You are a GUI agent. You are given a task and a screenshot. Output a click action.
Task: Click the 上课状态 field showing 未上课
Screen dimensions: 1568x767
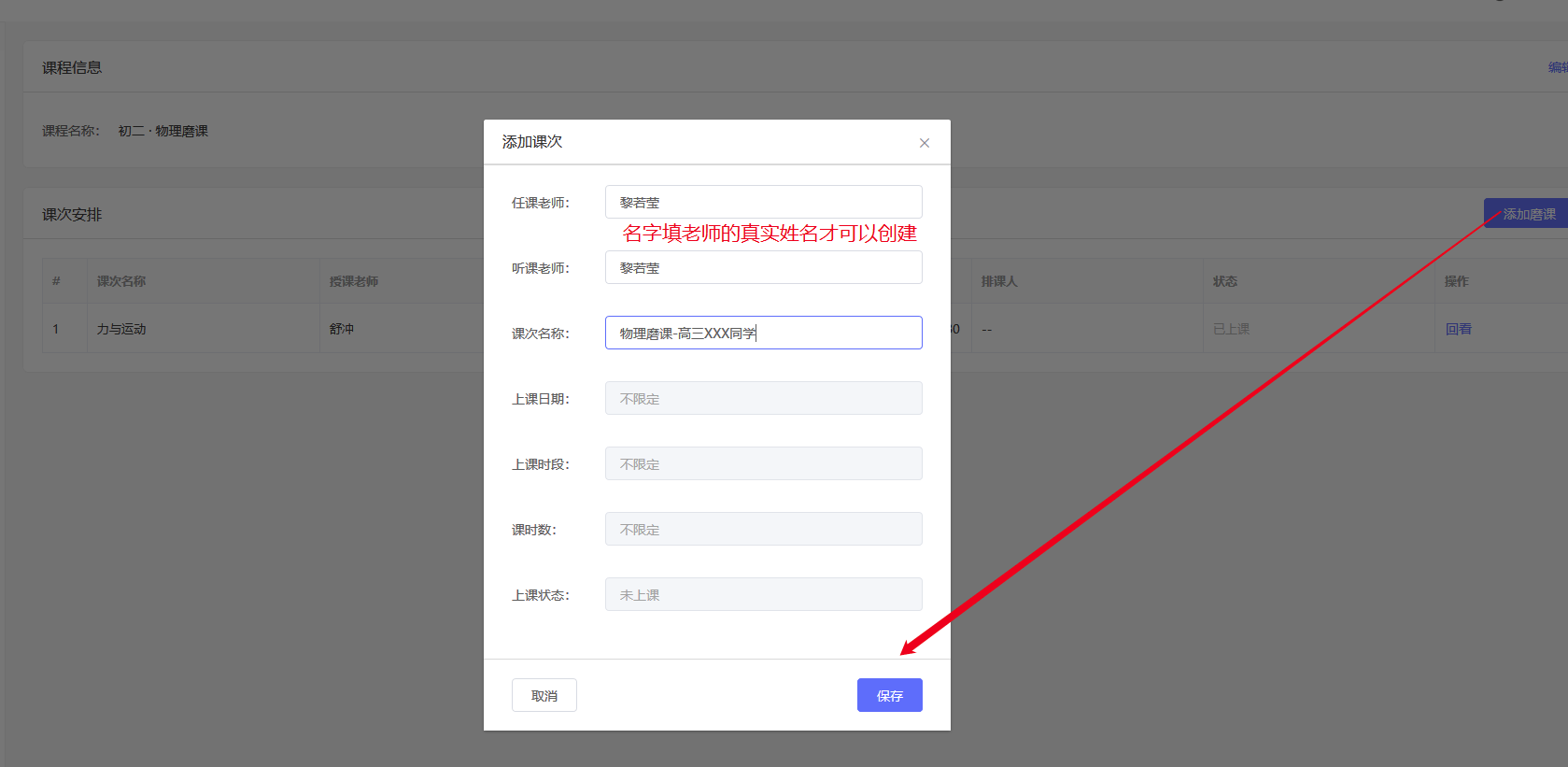tap(763, 594)
